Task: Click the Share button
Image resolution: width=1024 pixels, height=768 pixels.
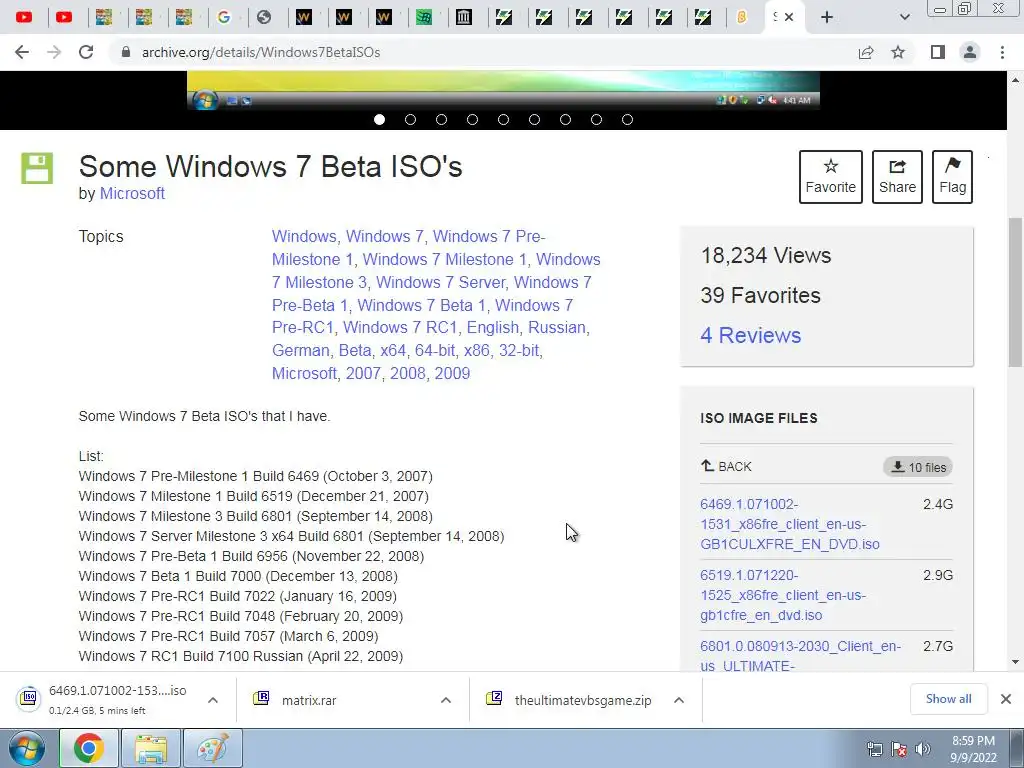Action: click(897, 177)
